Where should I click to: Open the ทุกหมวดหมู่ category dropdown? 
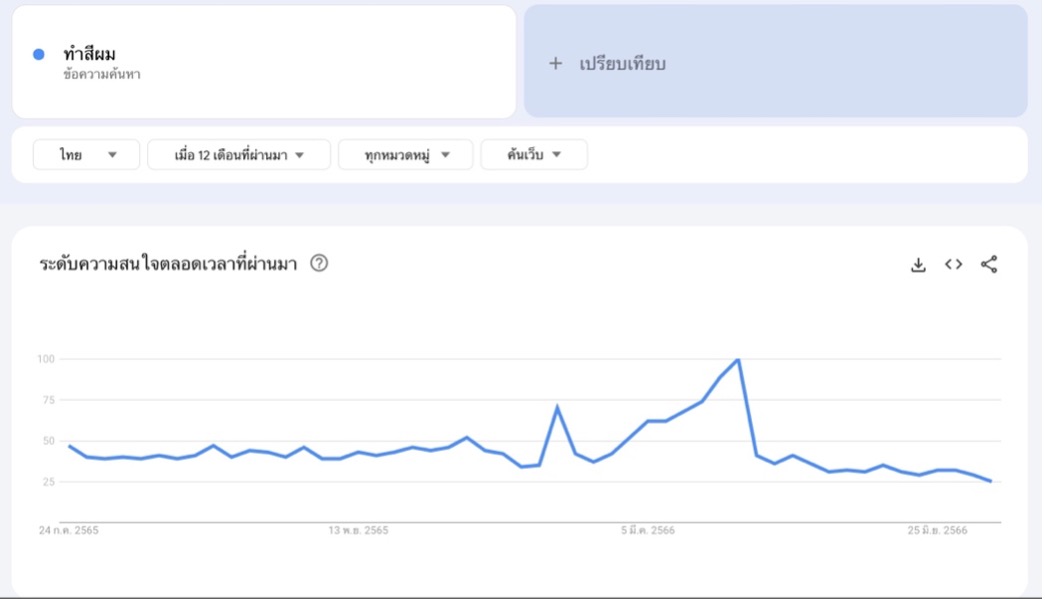coord(405,155)
